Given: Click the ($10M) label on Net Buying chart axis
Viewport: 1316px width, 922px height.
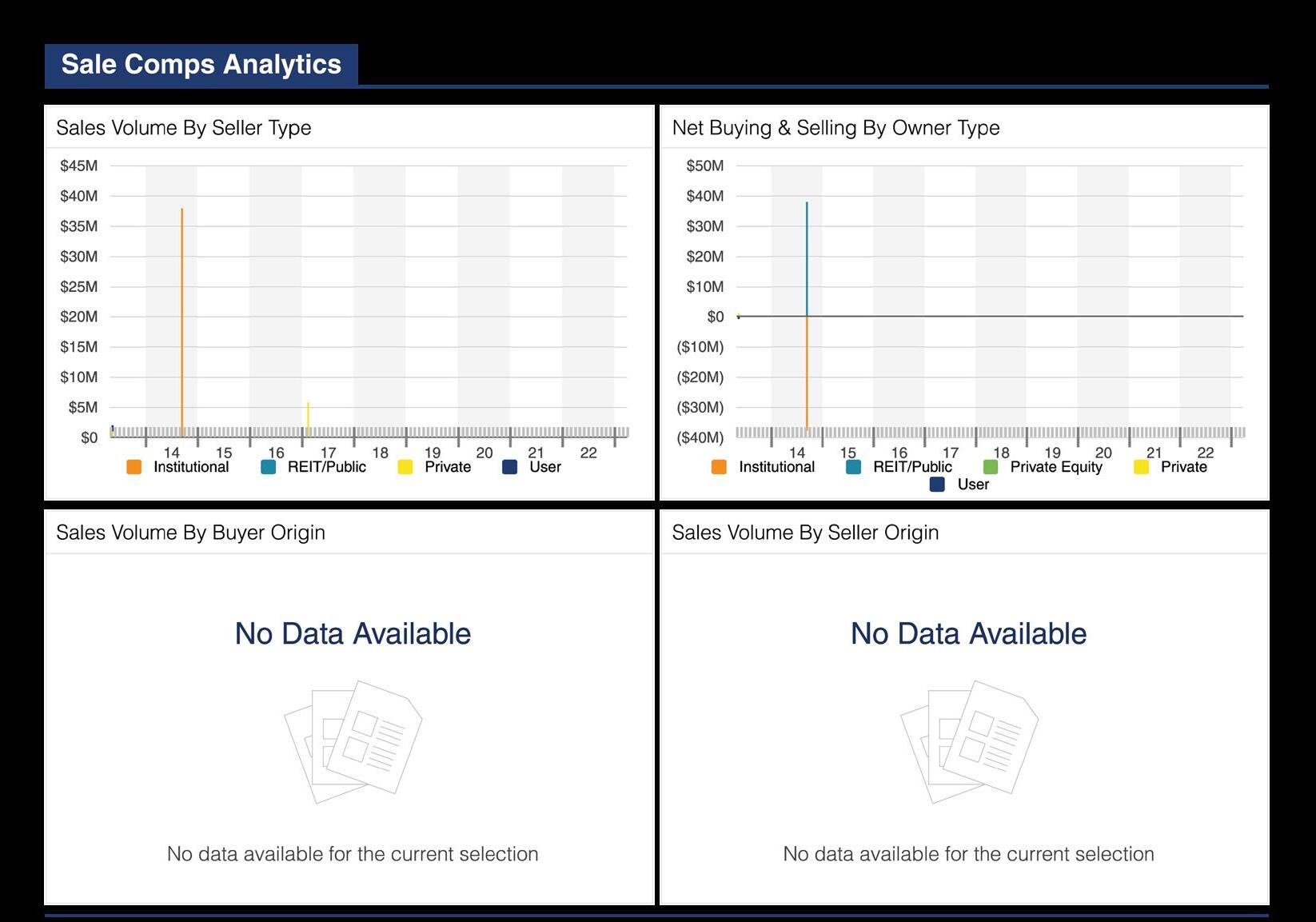Looking at the screenshot, I should coord(700,347).
